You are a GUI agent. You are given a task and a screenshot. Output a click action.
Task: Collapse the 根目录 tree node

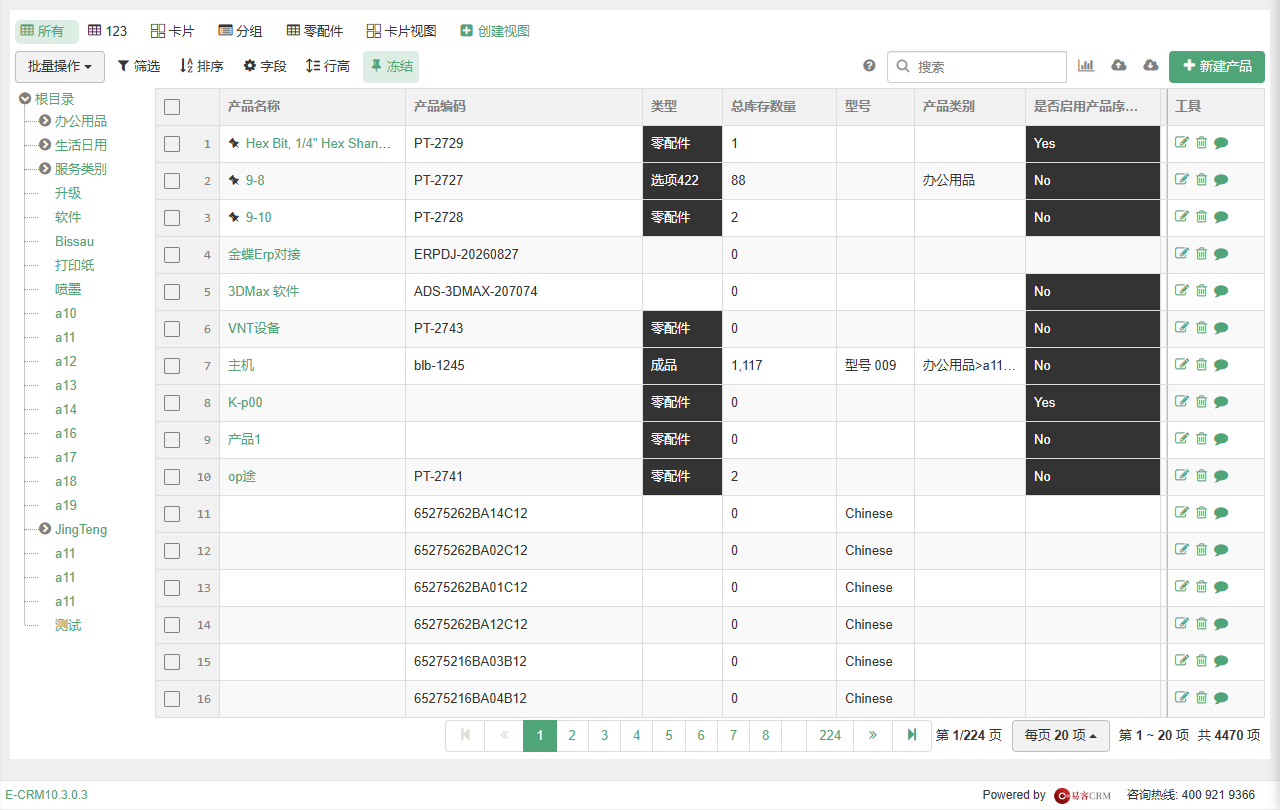(25, 98)
